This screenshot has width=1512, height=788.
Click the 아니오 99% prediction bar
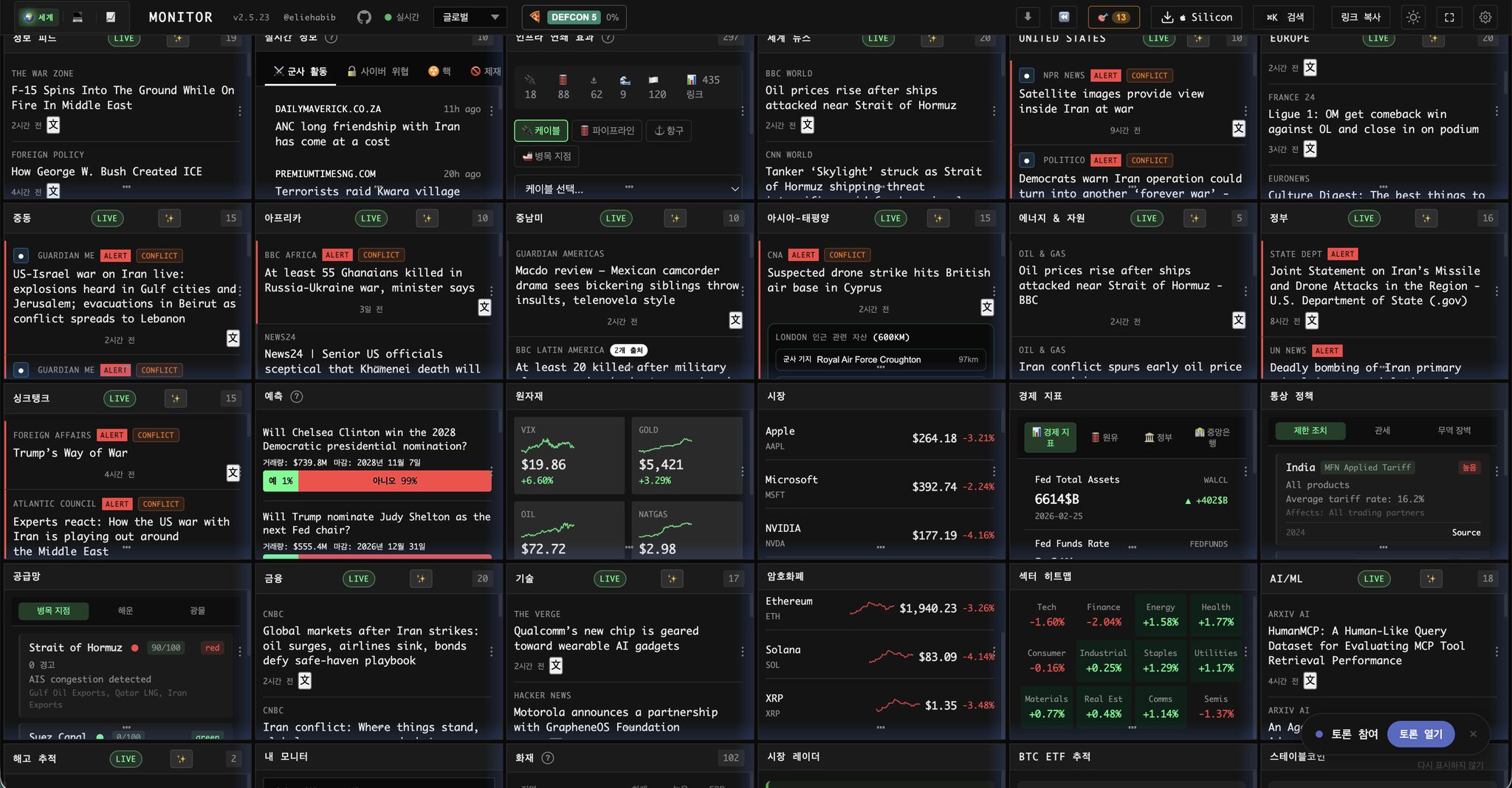395,481
